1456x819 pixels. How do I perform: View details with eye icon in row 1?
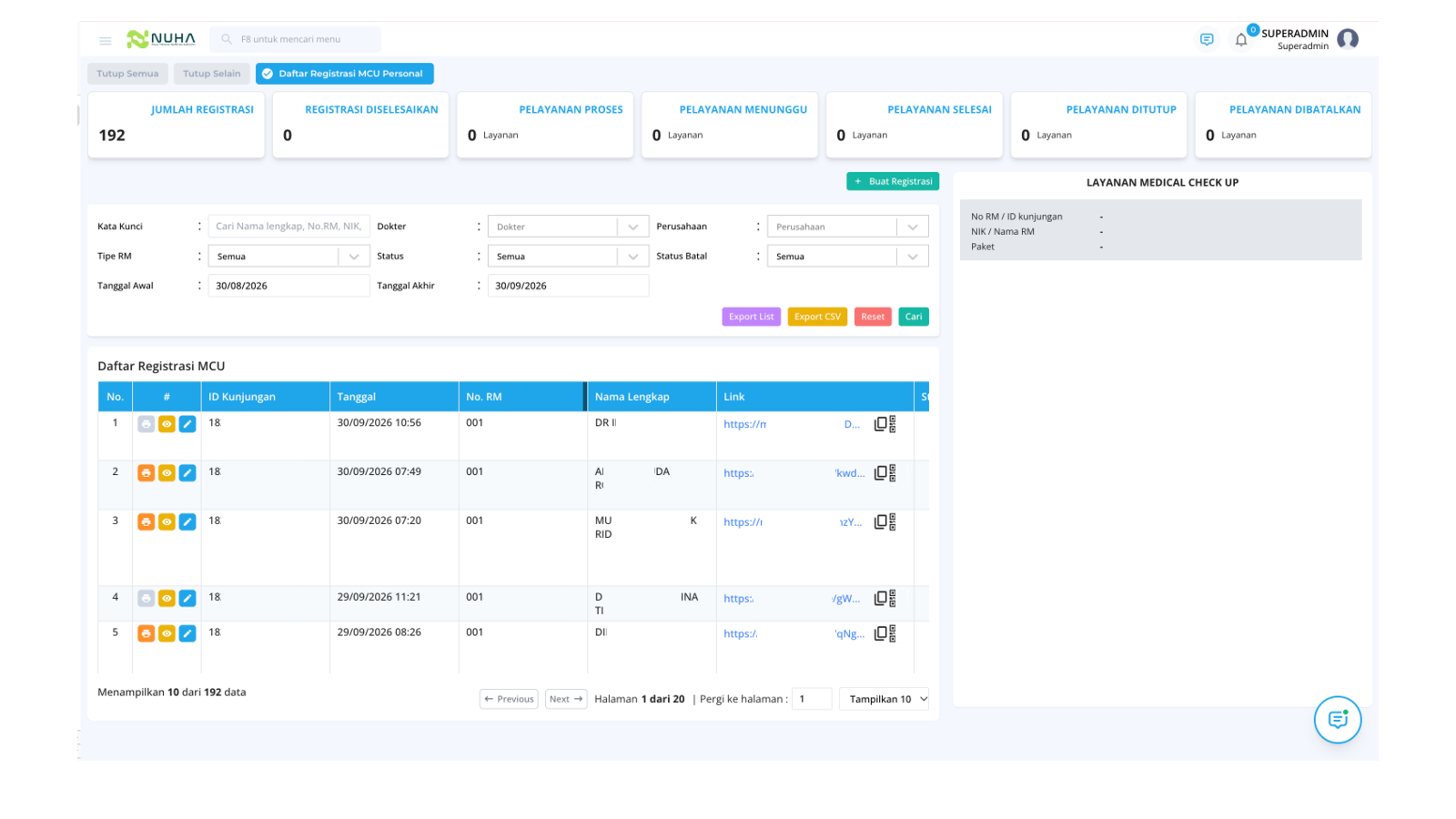[x=167, y=424]
